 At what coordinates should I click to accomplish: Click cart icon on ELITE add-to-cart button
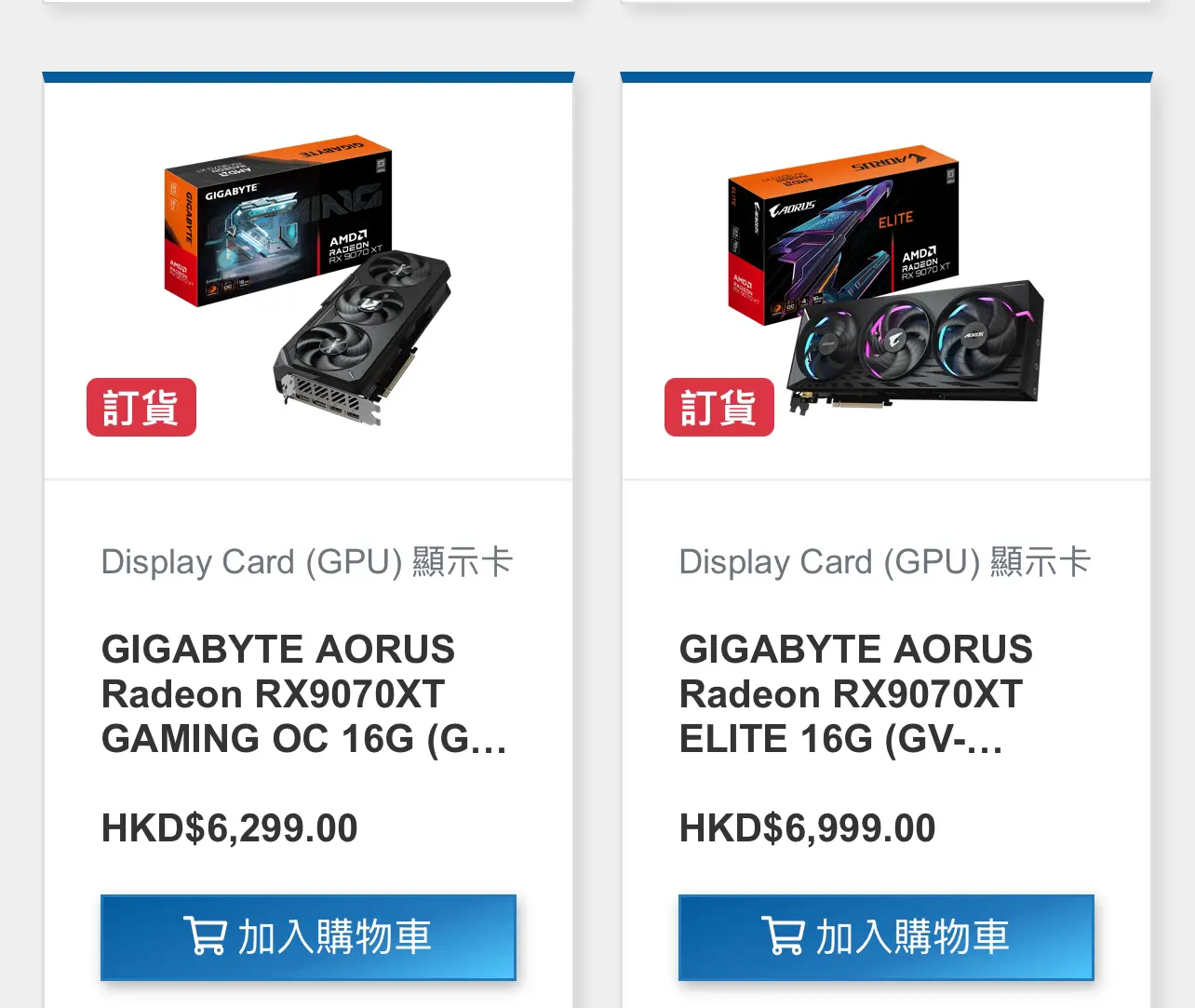pyautogui.click(x=783, y=935)
